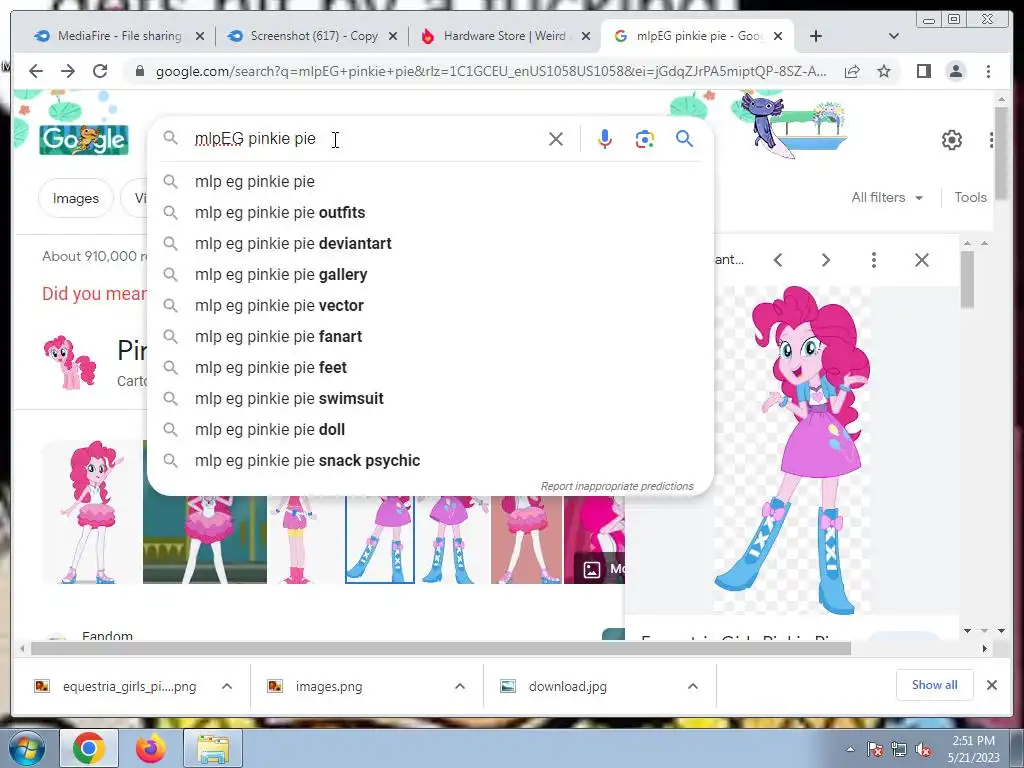This screenshot has width=1024, height=768.
Task: Open the browser side panel
Action: pos(923,71)
